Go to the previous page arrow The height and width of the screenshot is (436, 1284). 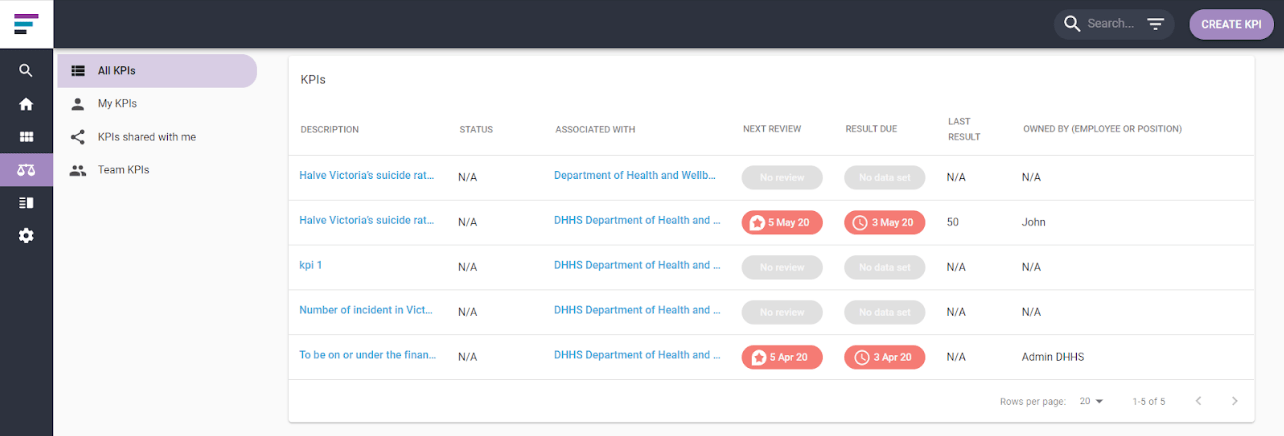(1198, 401)
